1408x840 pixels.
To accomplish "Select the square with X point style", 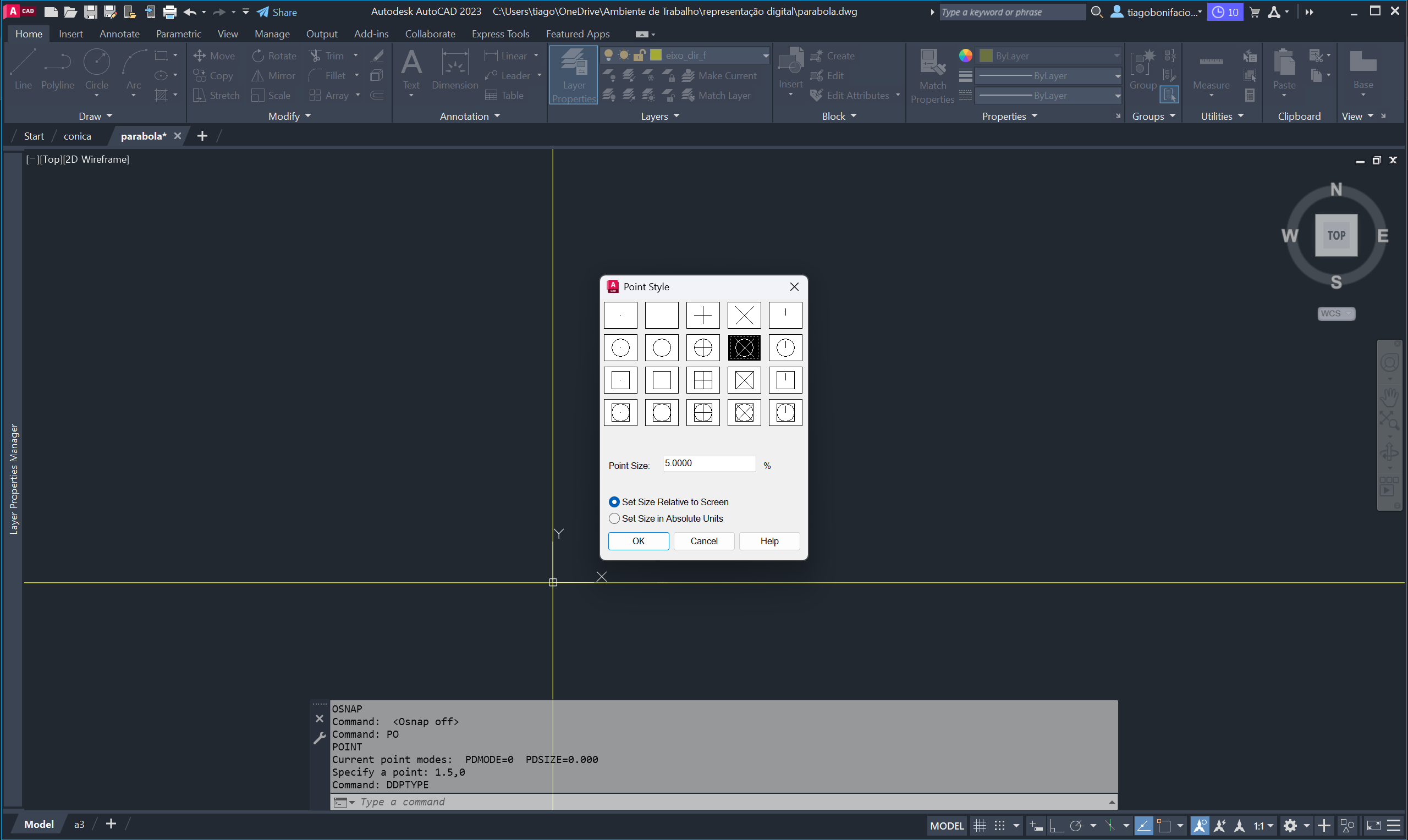I will click(744, 380).
